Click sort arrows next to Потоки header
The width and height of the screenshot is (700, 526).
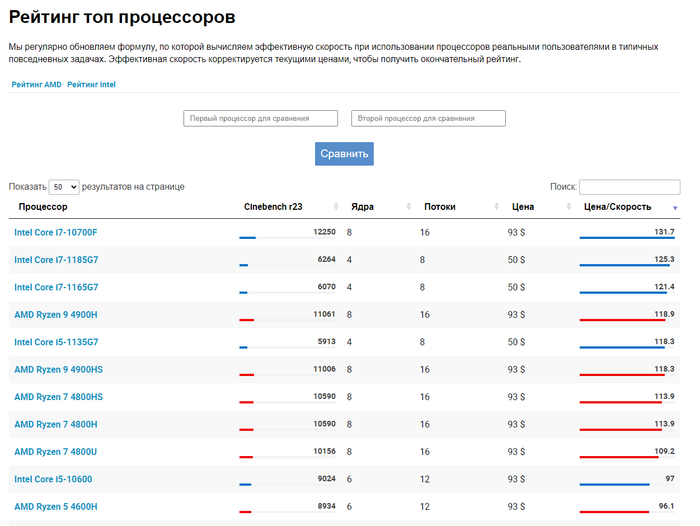click(496, 207)
